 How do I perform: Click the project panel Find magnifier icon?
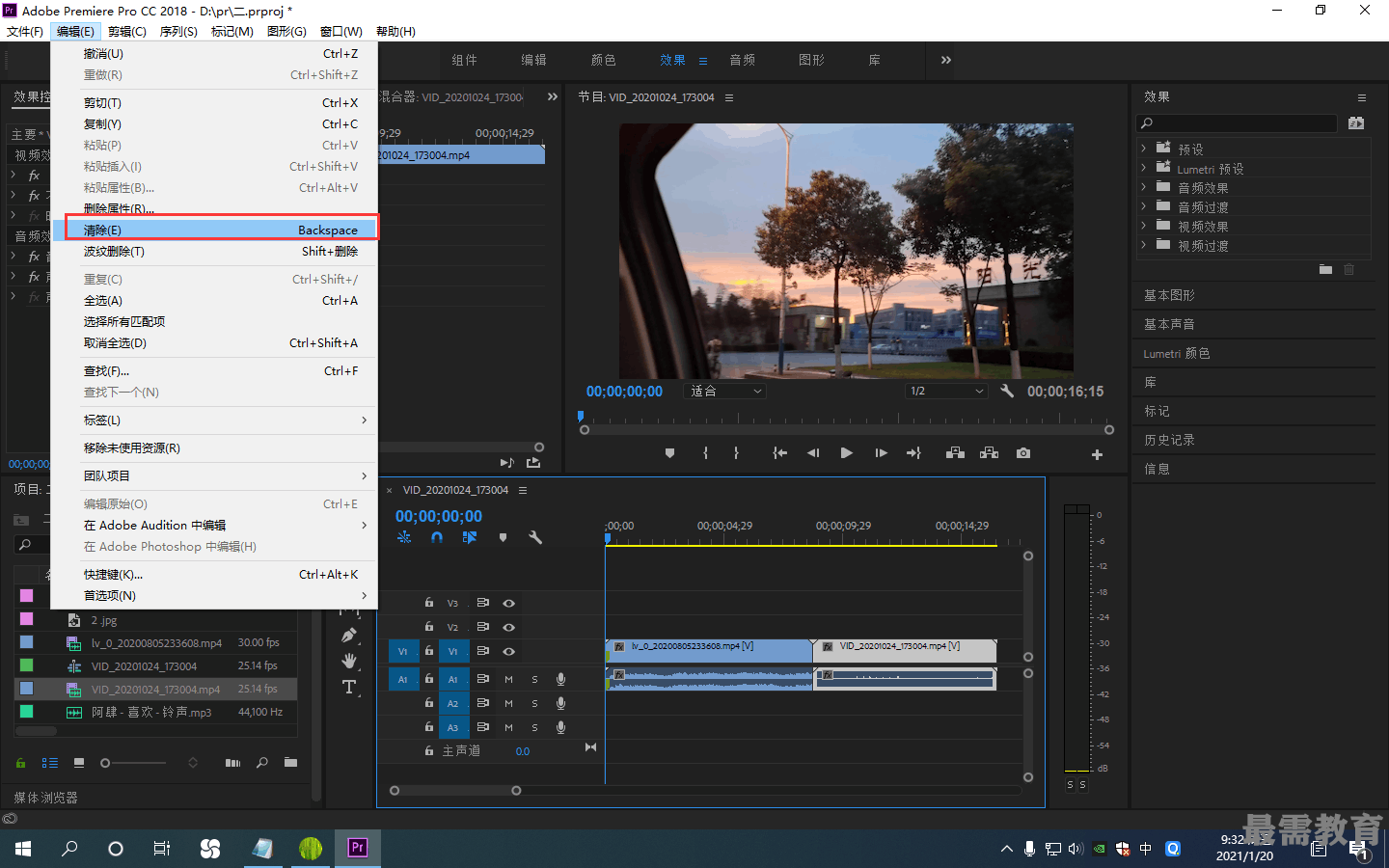(x=262, y=763)
